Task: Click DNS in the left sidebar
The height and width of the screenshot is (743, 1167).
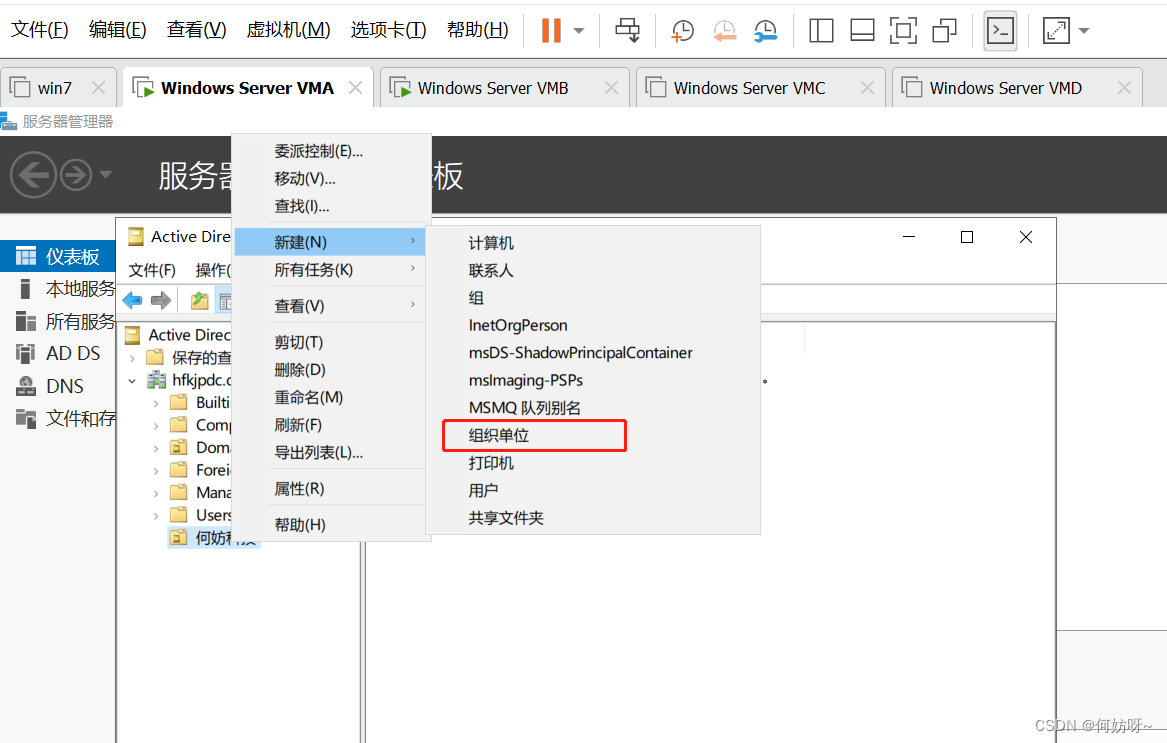Action: [x=64, y=386]
